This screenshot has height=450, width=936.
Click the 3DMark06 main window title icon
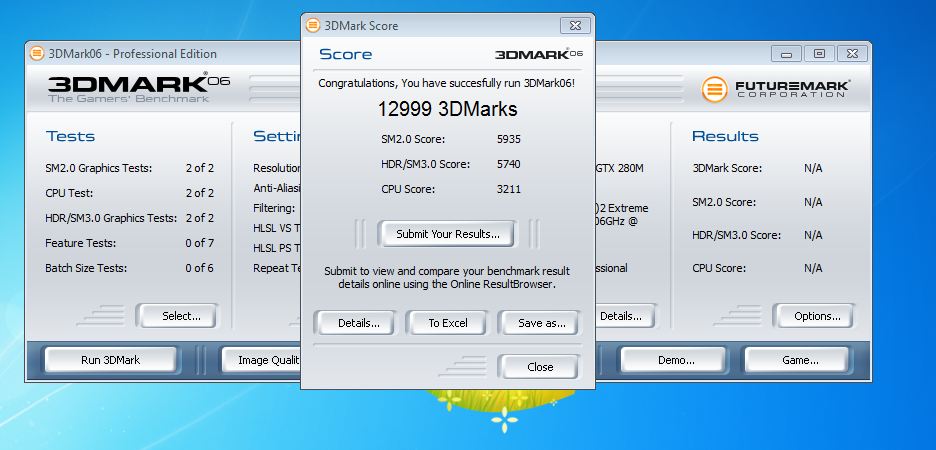(x=37, y=53)
